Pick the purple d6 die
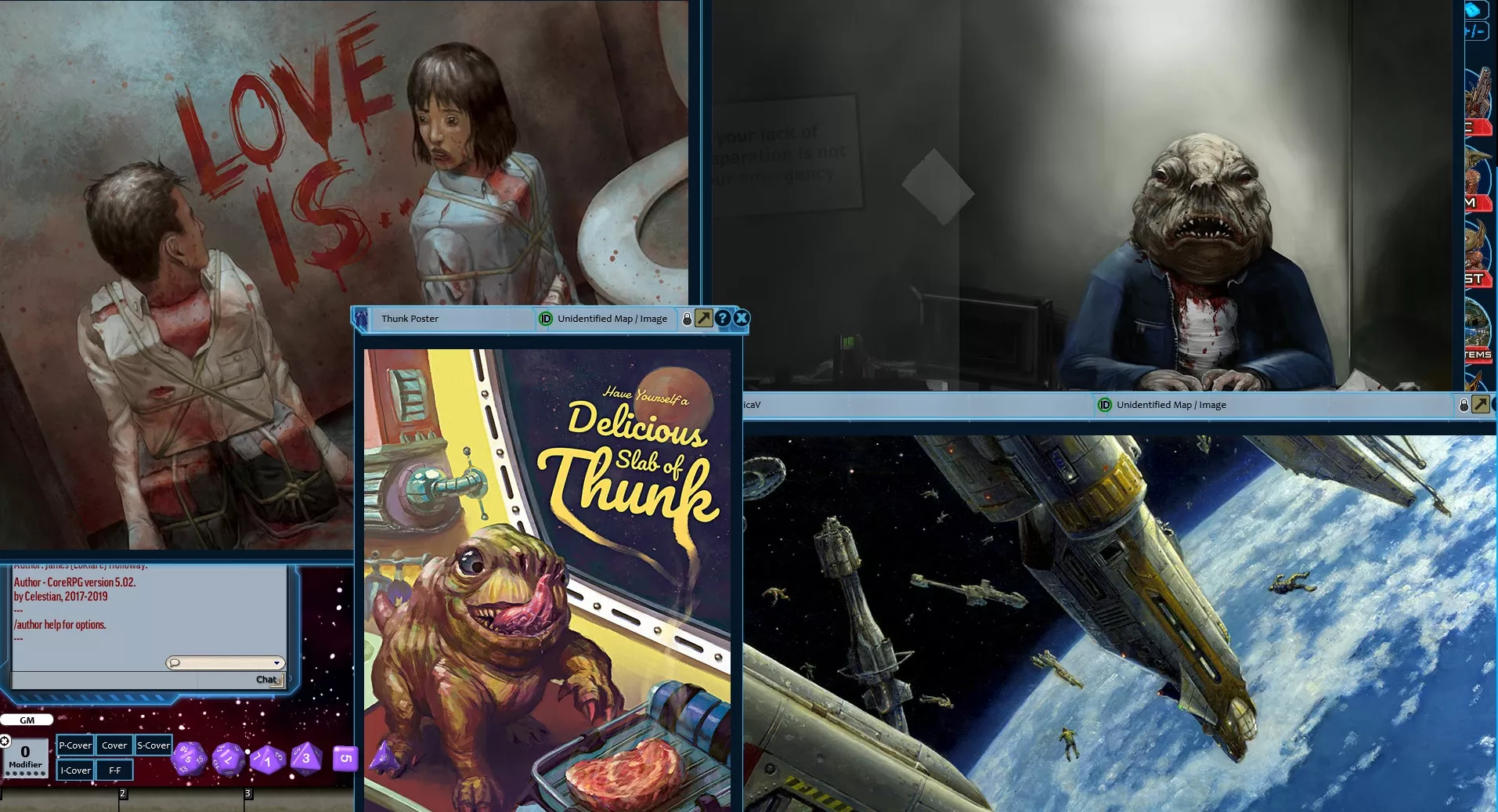This screenshot has width=1498, height=812. coord(345,758)
